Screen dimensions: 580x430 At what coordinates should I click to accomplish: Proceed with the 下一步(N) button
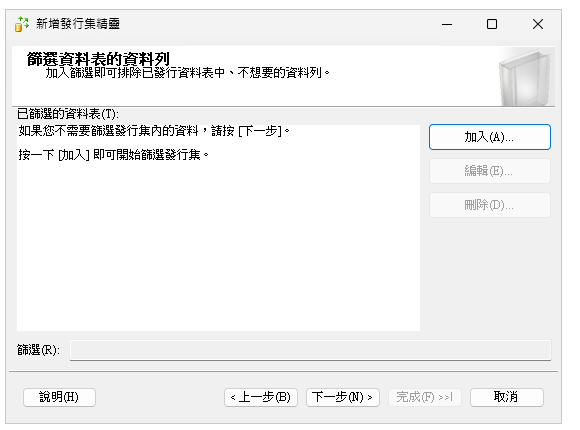click(343, 397)
